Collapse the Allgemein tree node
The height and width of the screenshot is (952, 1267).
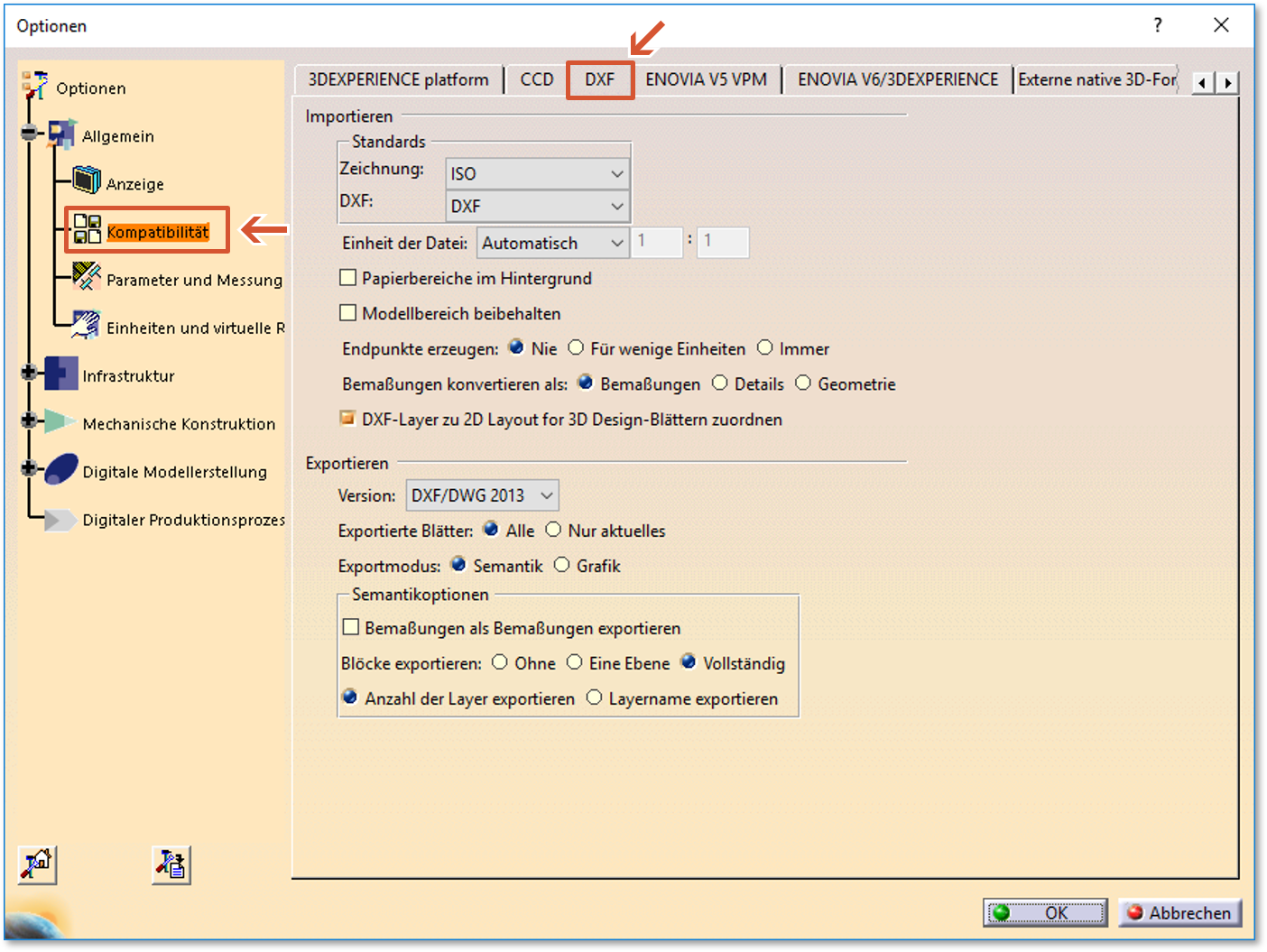point(29,134)
